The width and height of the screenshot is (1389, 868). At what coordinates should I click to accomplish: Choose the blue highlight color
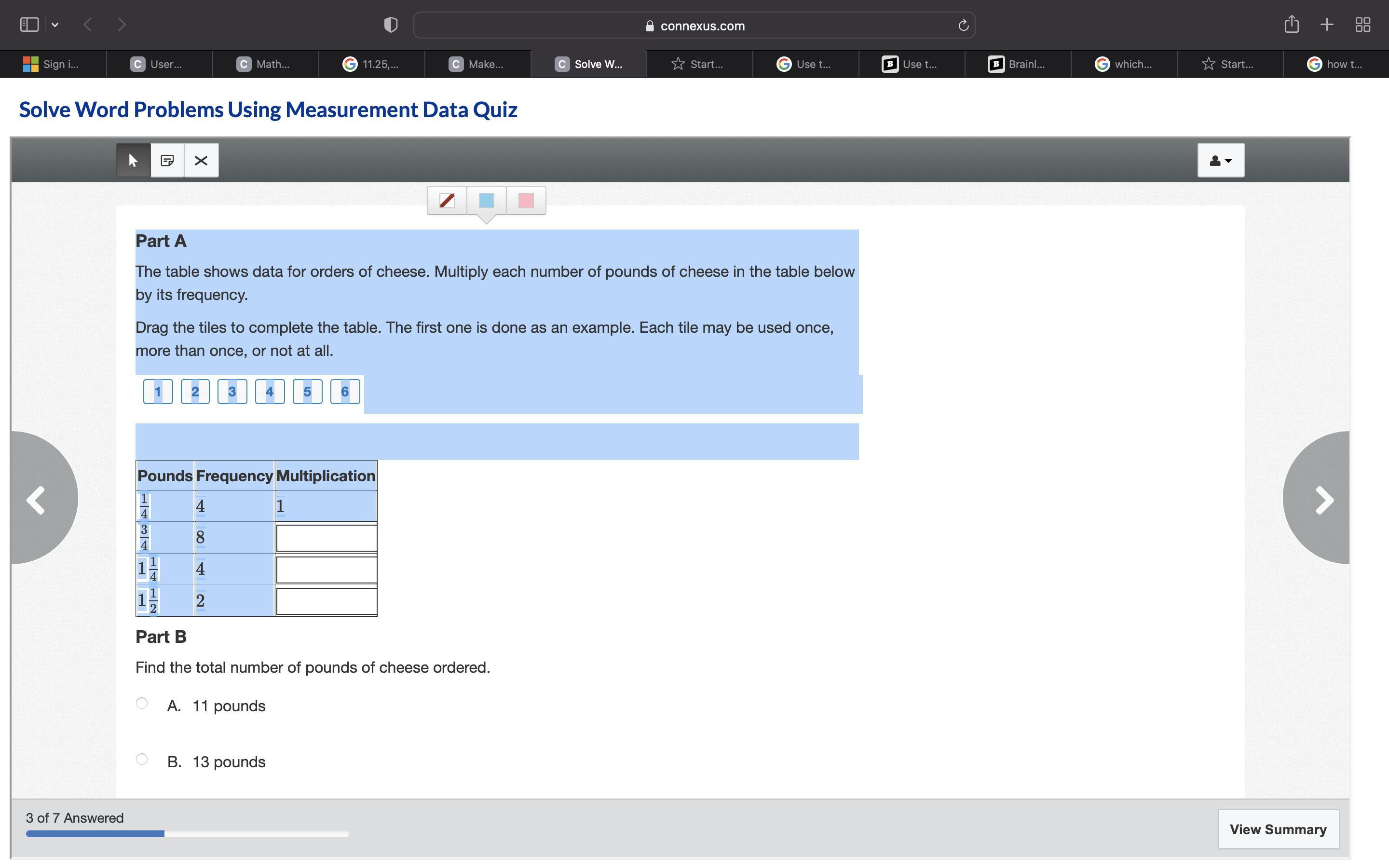486,200
